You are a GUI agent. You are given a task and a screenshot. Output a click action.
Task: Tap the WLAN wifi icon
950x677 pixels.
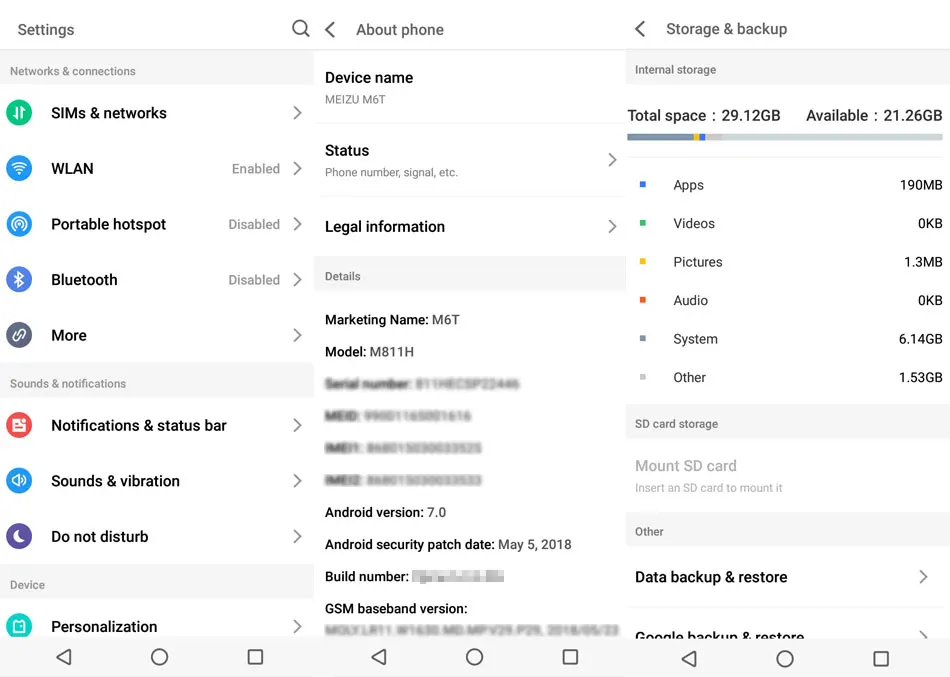(x=19, y=168)
